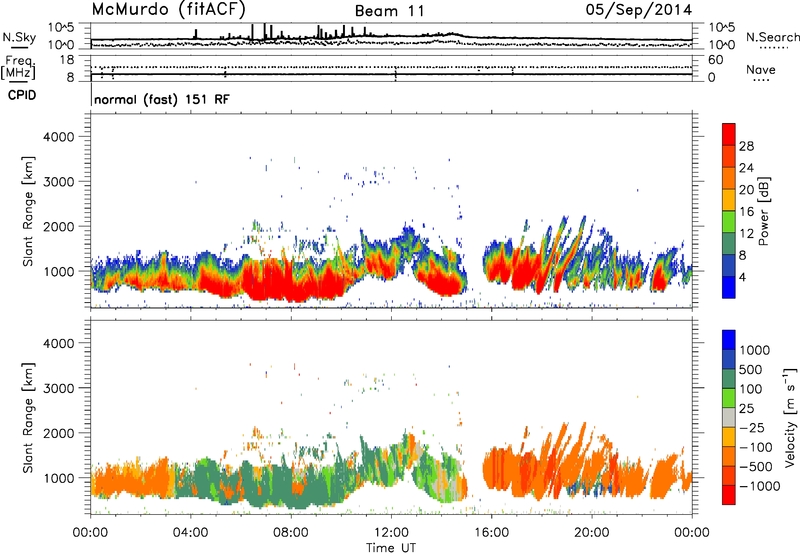Select the 04:00 time tick label

click(x=190, y=533)
